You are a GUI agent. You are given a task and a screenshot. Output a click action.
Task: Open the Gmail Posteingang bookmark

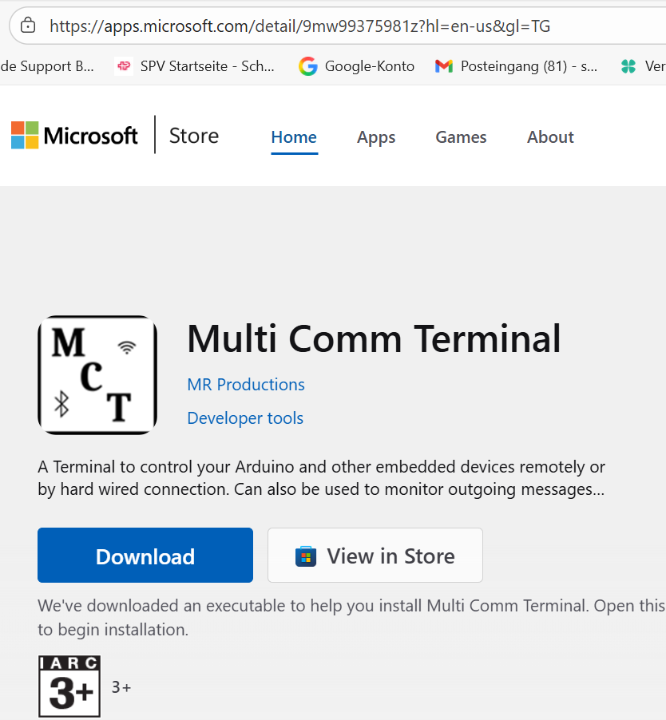[516, 66]
